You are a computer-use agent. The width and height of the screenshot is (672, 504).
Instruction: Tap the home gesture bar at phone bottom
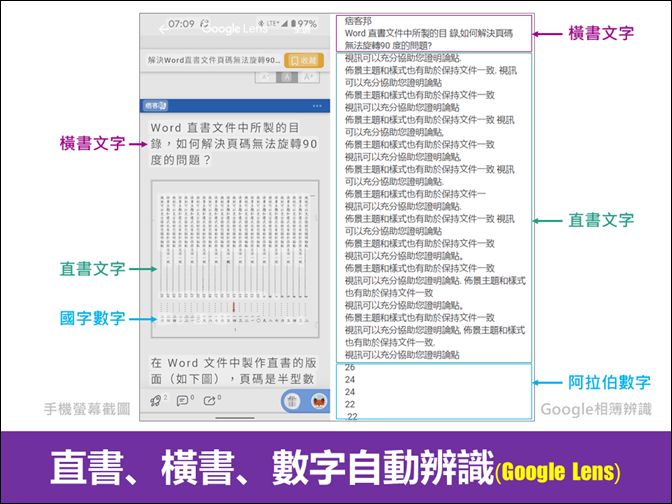coord(235,417)
